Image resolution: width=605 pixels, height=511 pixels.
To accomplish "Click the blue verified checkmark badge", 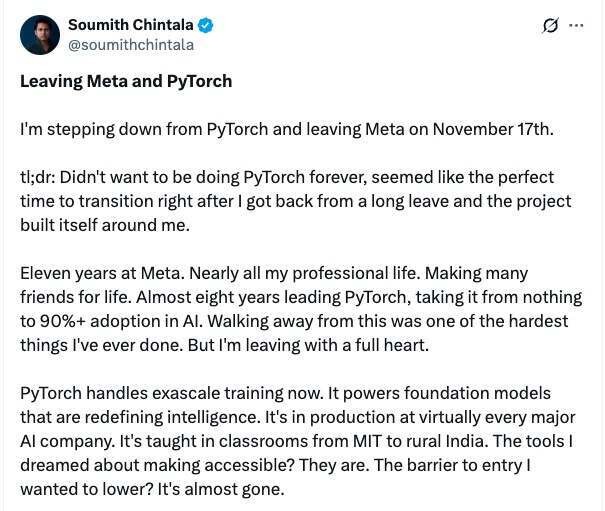I will (206, 25).
